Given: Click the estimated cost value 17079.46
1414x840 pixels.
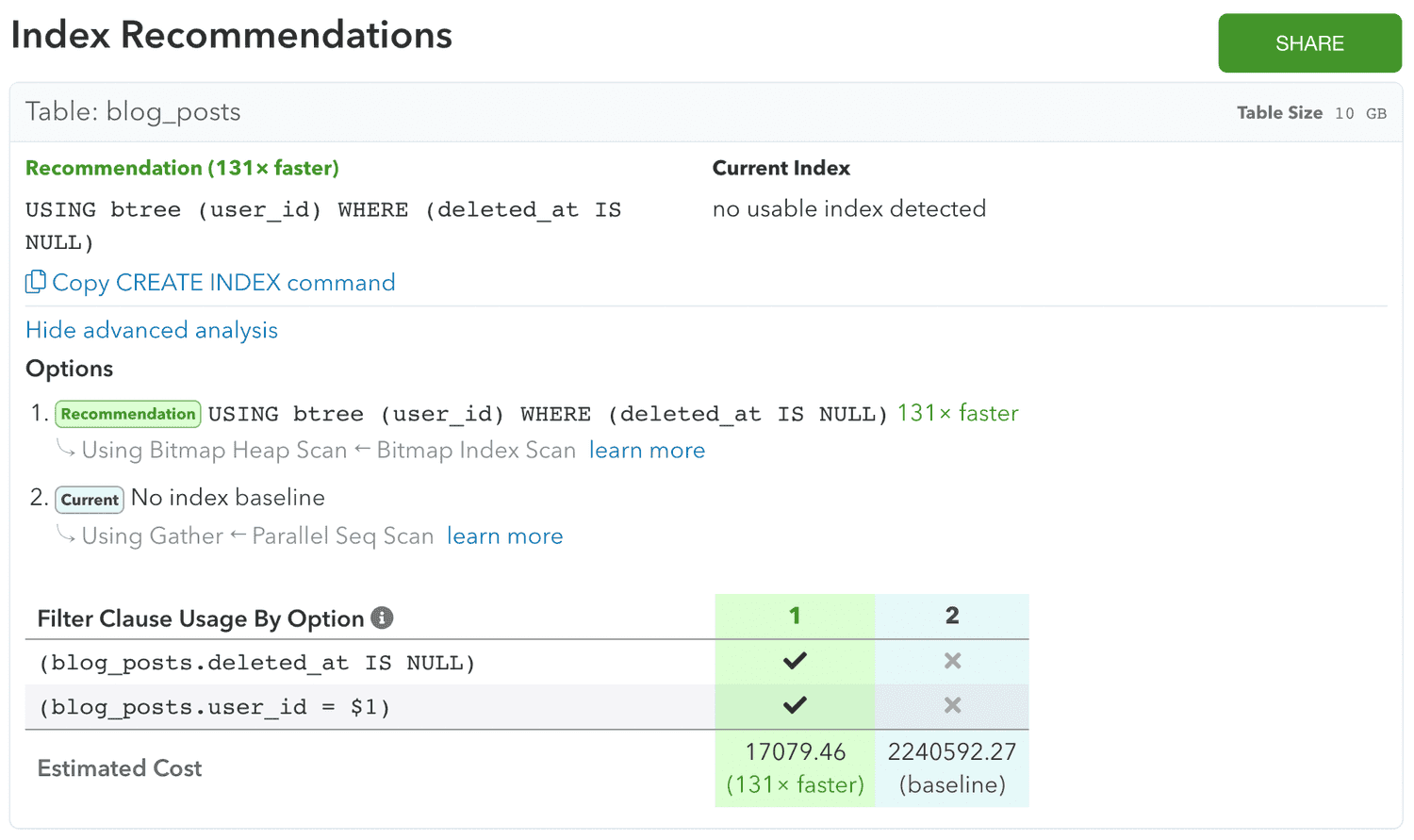Looking at the screenshot, I should (x=795, y=751).
